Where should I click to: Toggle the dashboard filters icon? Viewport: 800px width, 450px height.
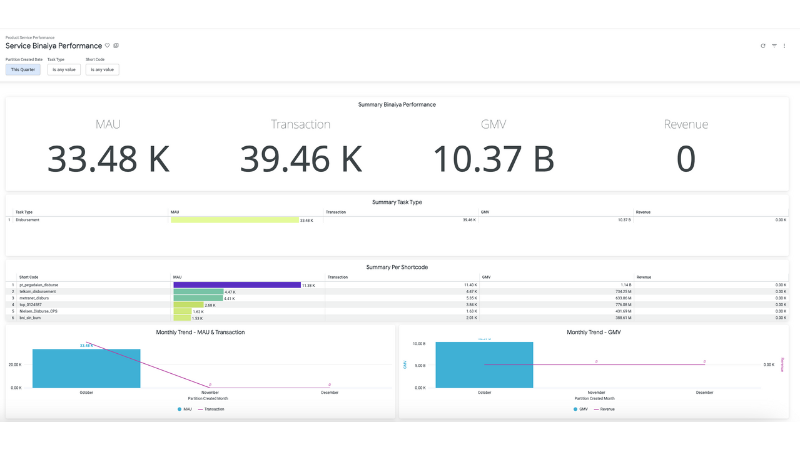coord(774,46)
